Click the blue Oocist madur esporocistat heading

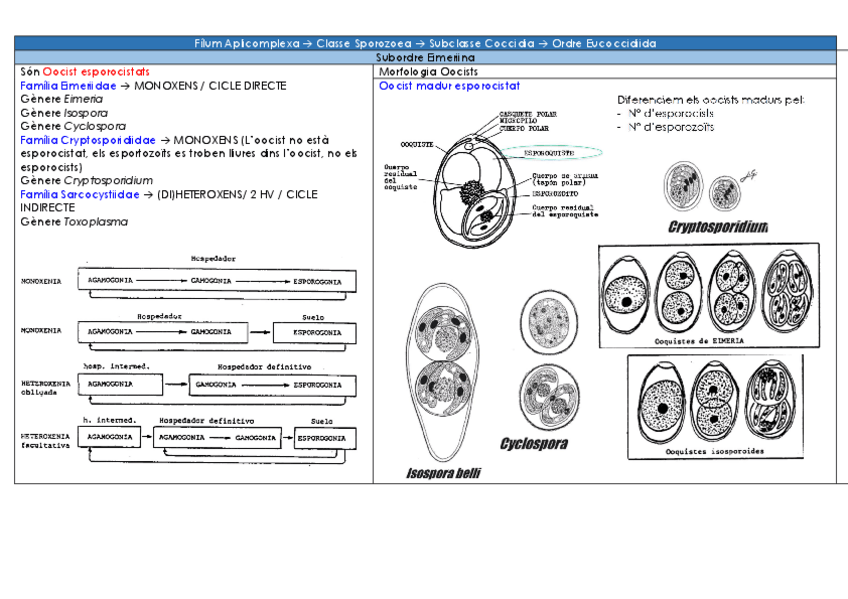tap(449, 86)
